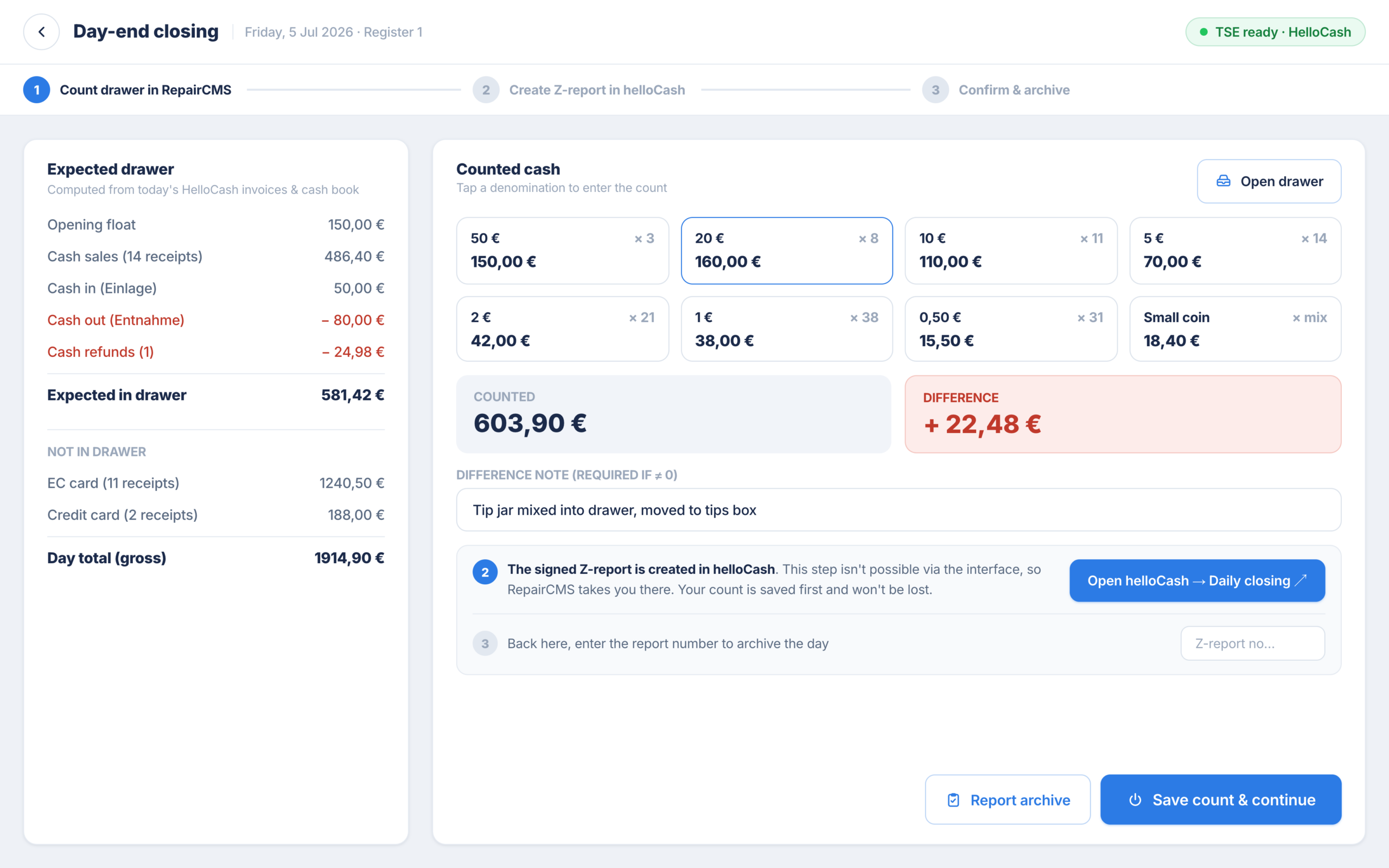Click the Opening float 150,00 € row
The image size is (1389, 868).
coord(216,225)
